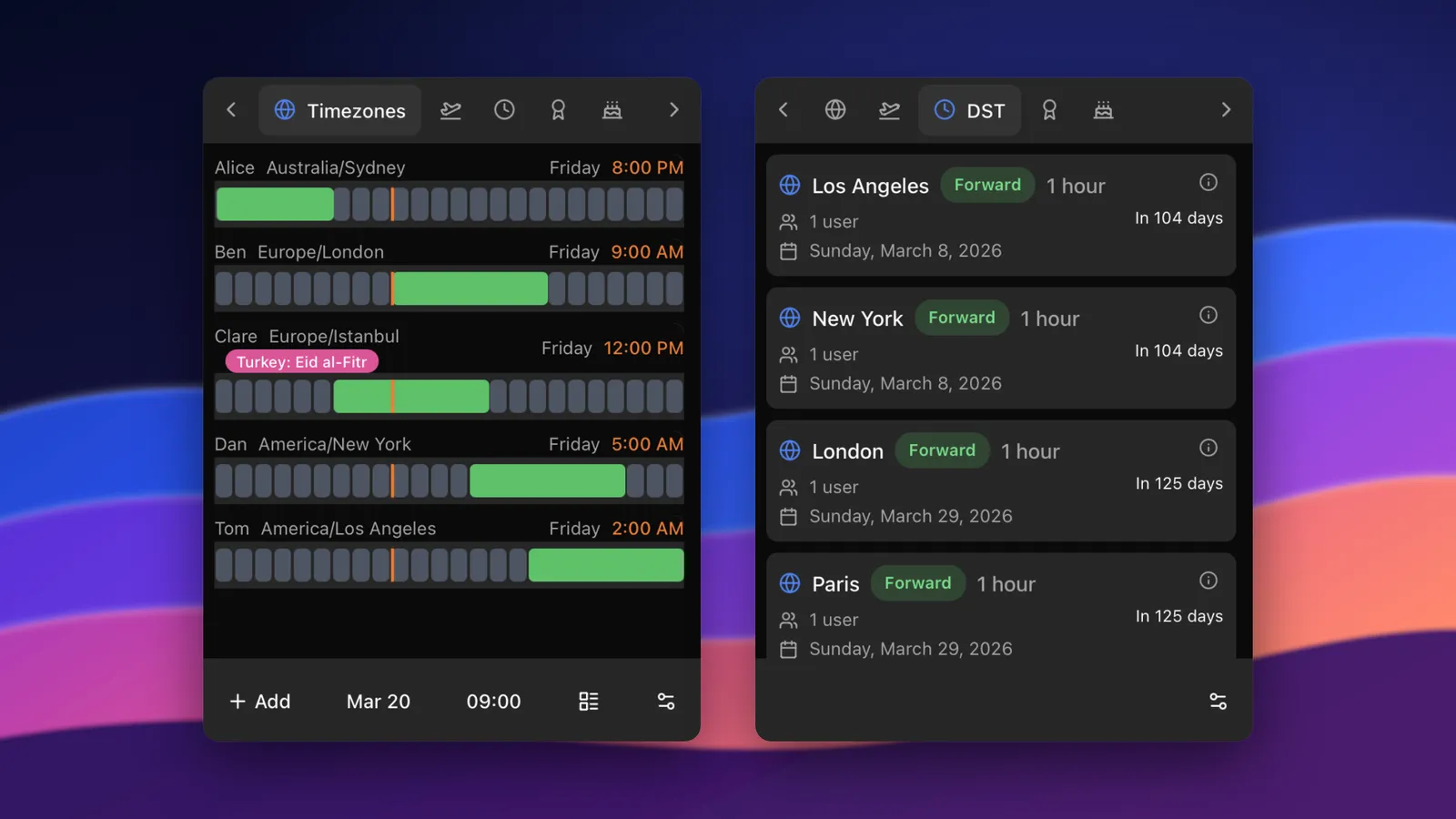This screenshot has height=819, width=1456.
Task: Click Alice's Sydney timeline bar
Action: 450,204
